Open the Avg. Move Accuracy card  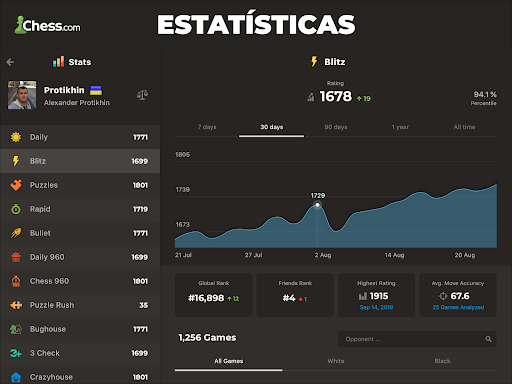point(458,295)
